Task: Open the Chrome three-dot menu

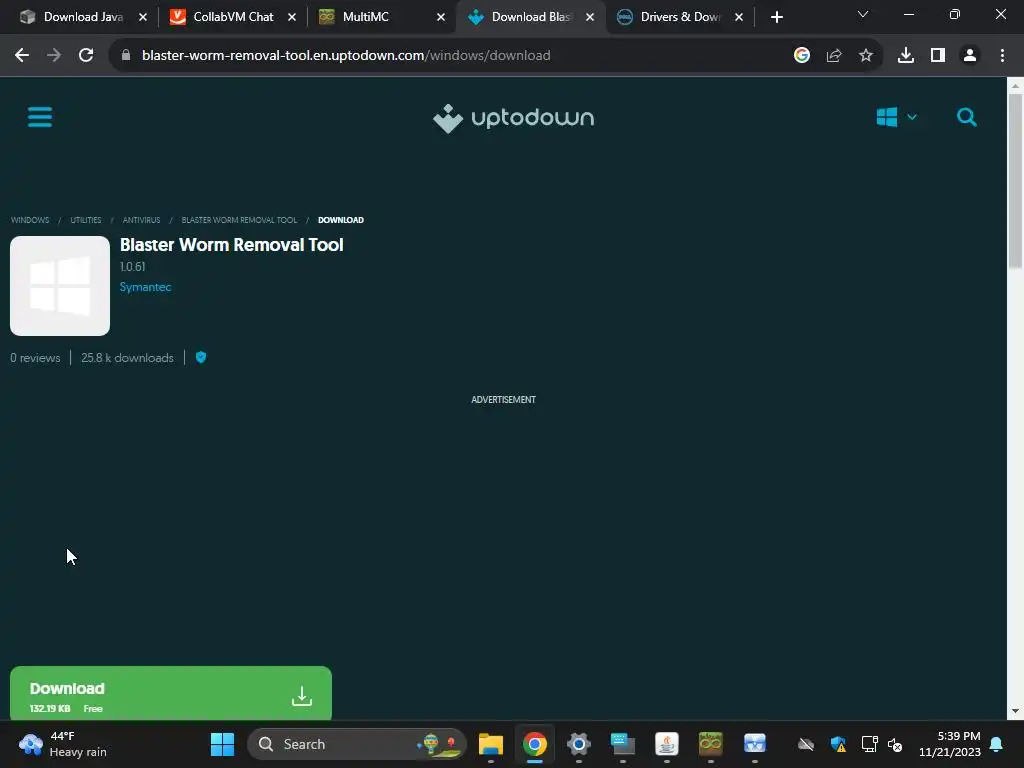Action: pyautogui.click(x=1002, y=56)
